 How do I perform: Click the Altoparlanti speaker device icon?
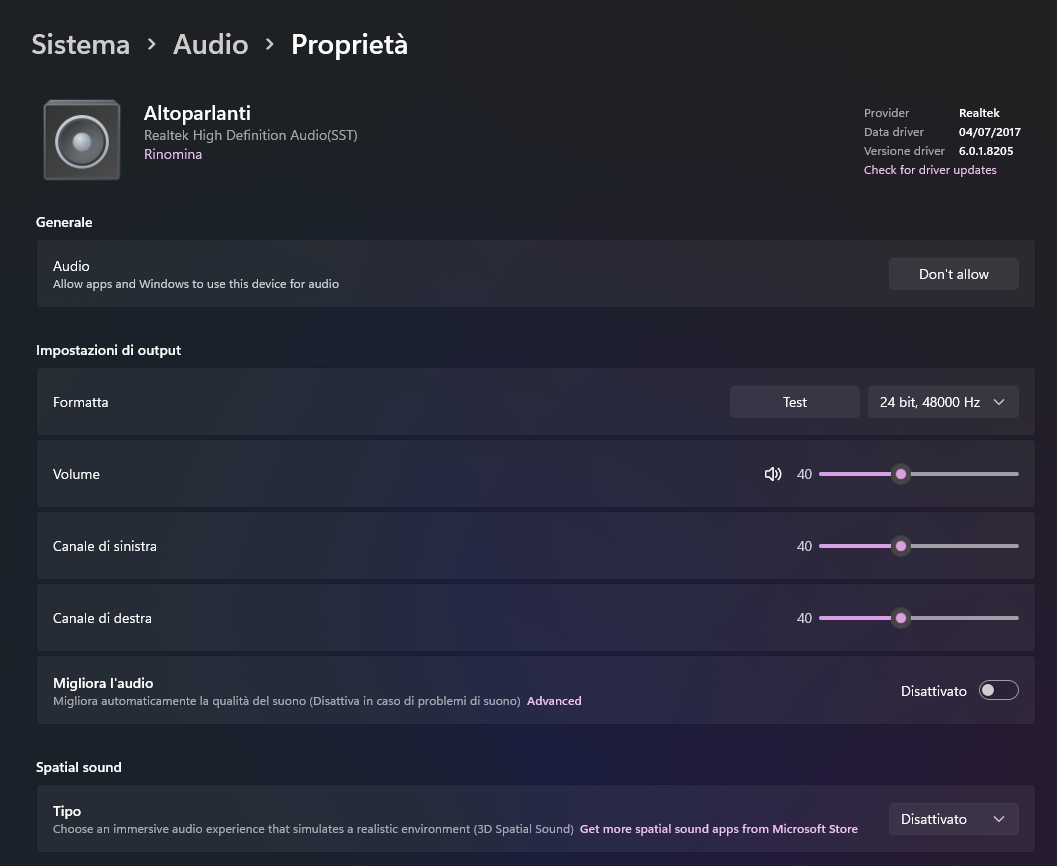[82, 140]
